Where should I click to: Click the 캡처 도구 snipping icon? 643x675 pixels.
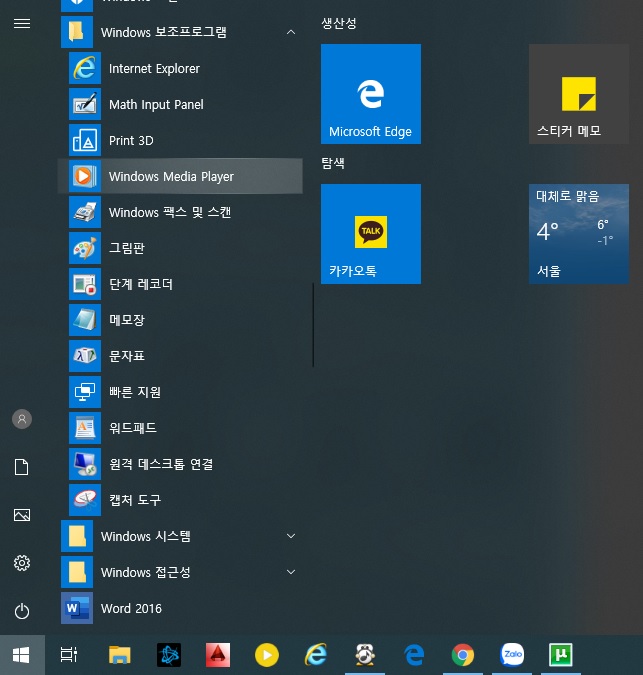(85, 500)
